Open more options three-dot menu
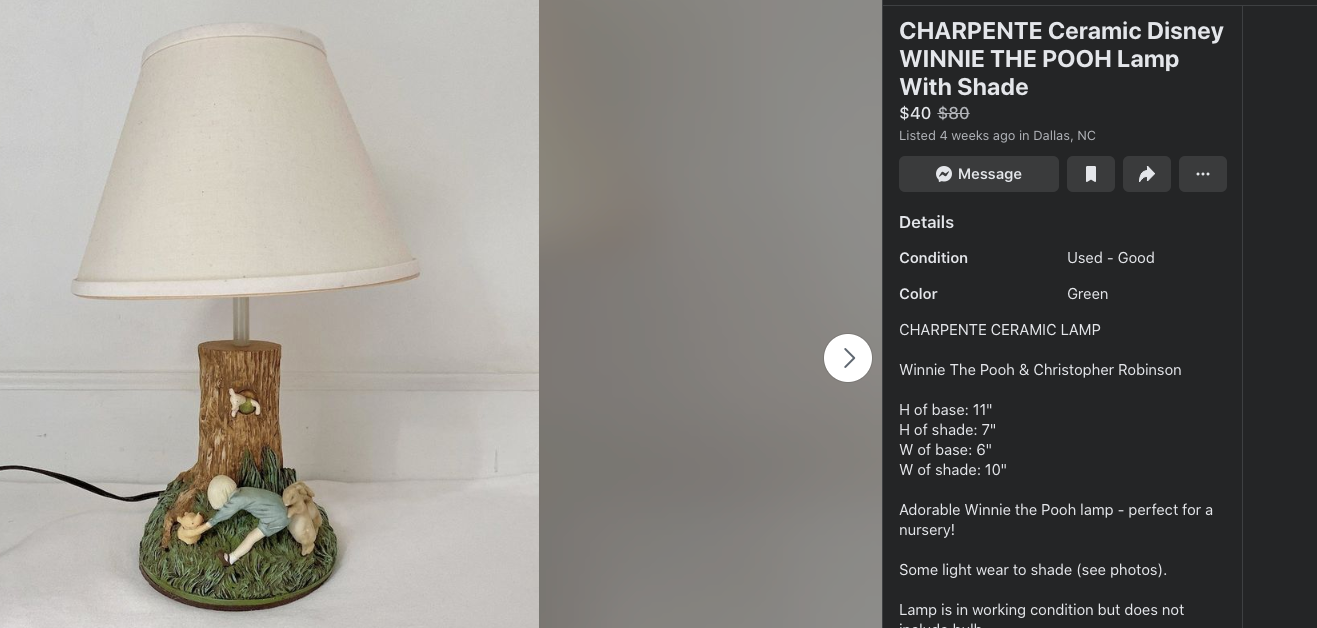The height and width of the screenshot is (628, 1317). point(1203,174)
